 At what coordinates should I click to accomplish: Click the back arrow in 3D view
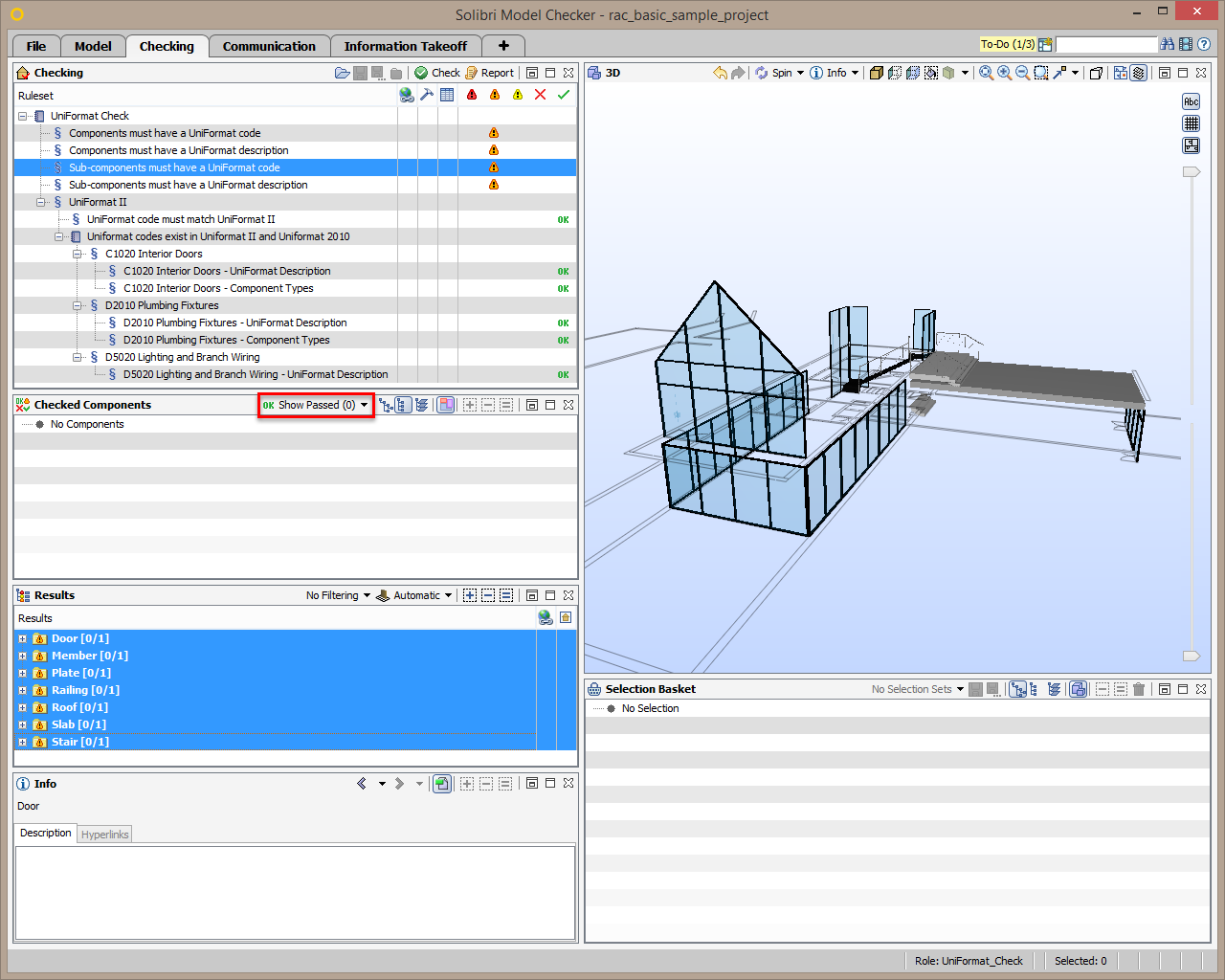[x=720, y=73]
